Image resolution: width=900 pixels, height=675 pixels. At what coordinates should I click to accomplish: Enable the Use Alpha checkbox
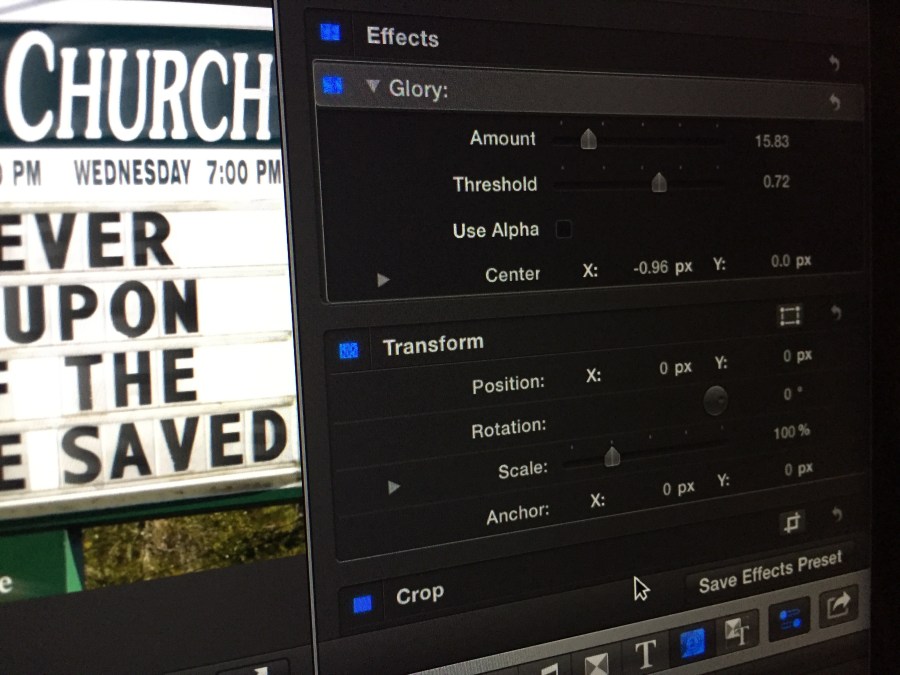564,230
